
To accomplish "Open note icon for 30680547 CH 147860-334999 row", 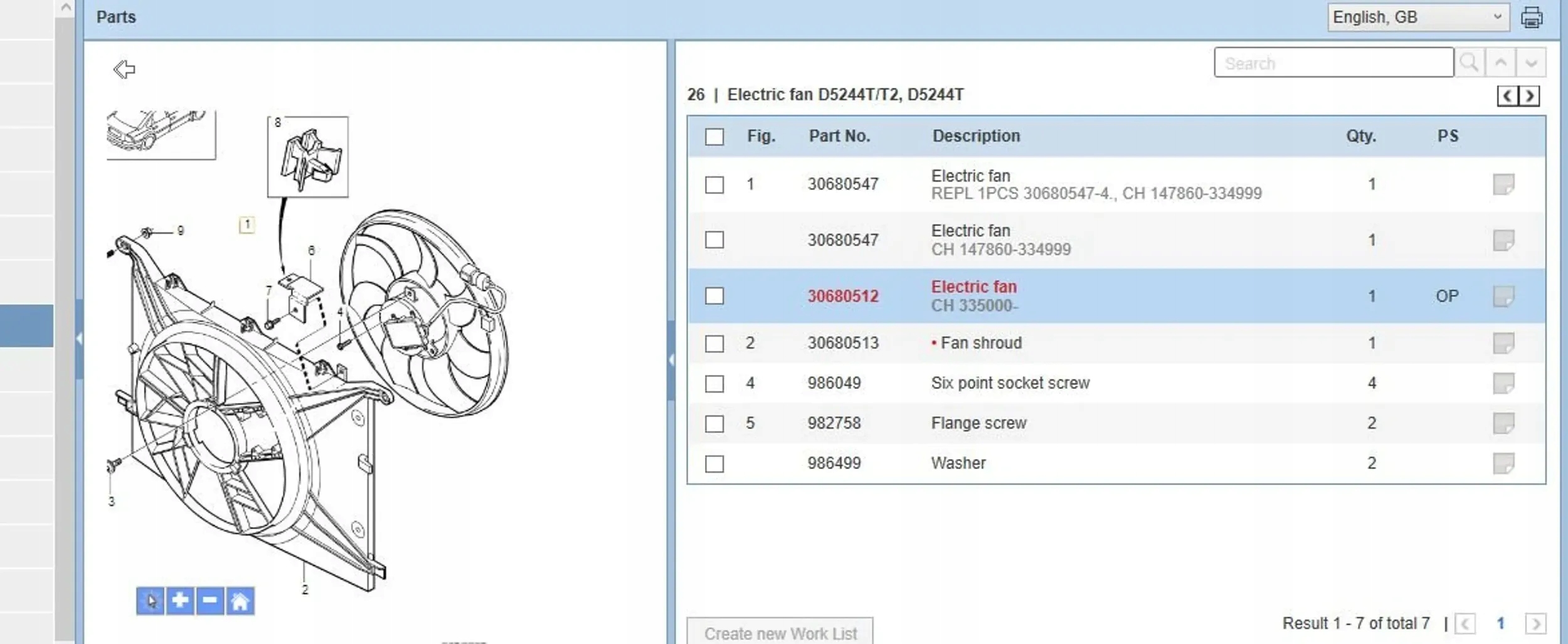I will 1503,240.
